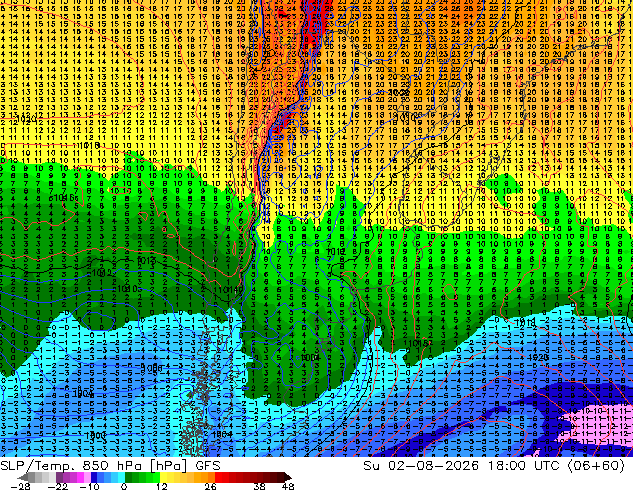Click the 12 label on the color legend

pyautogui.click(x=161, y=486)
